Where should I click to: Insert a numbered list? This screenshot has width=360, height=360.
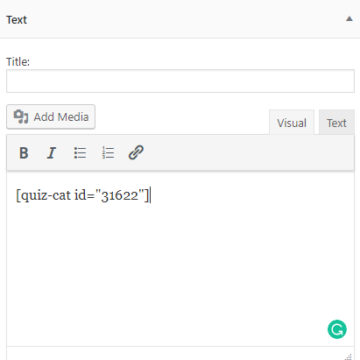pos(108,153)
